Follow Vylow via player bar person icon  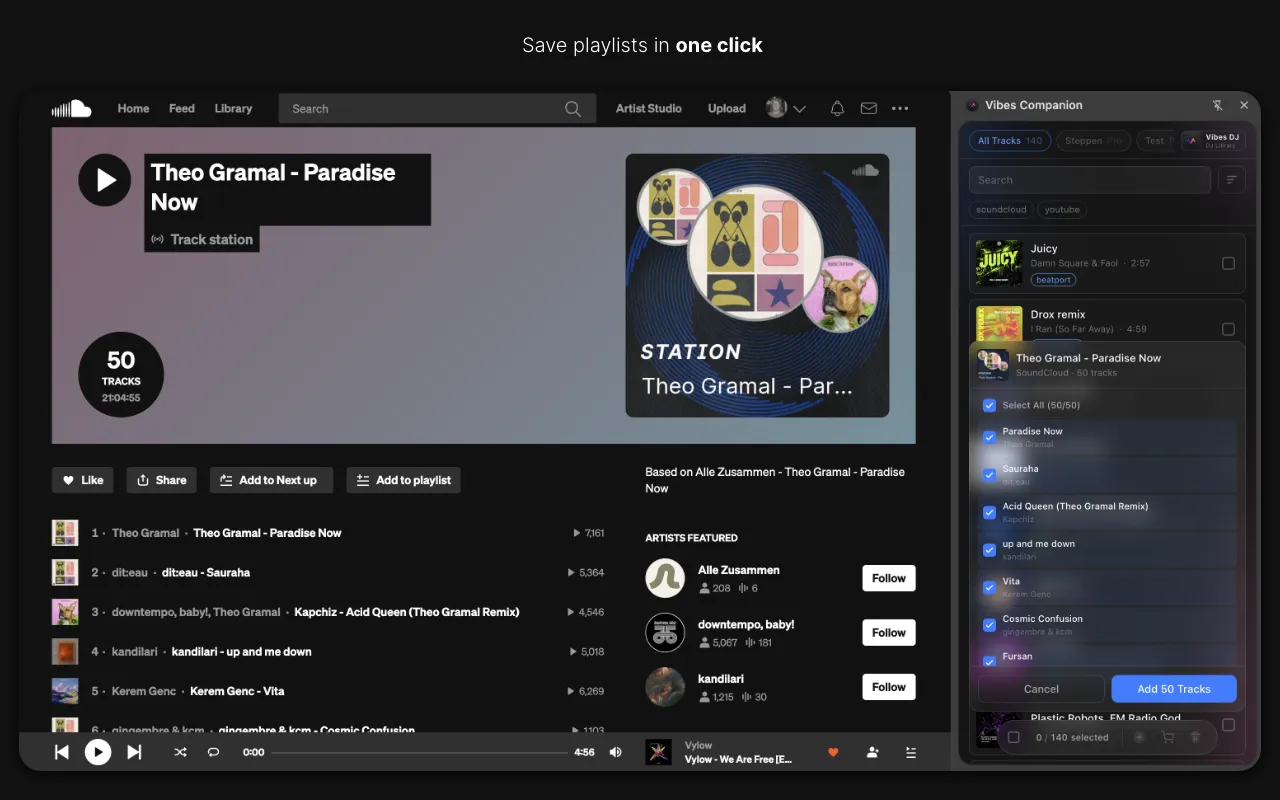(x=872, y=752)
